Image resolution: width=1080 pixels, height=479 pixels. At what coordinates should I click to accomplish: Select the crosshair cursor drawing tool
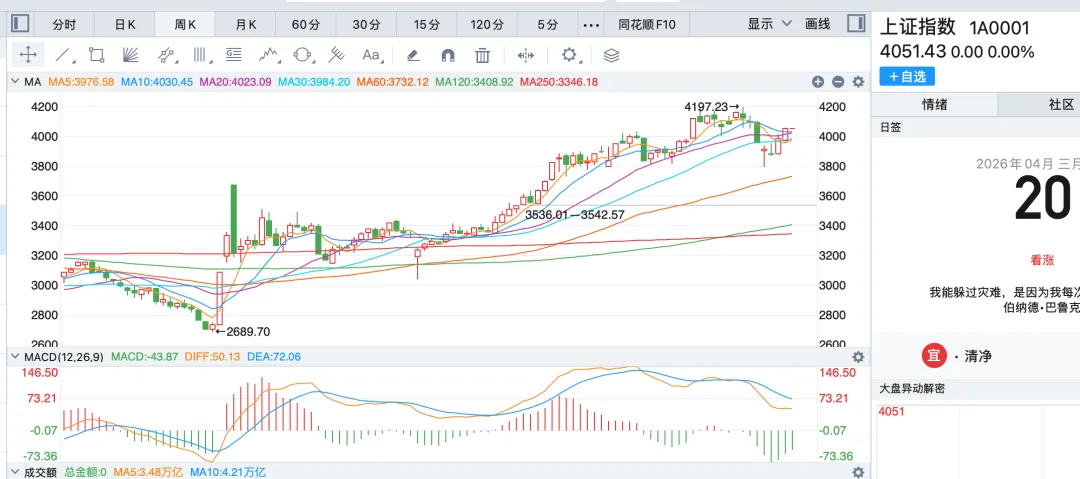click(29, 55)
